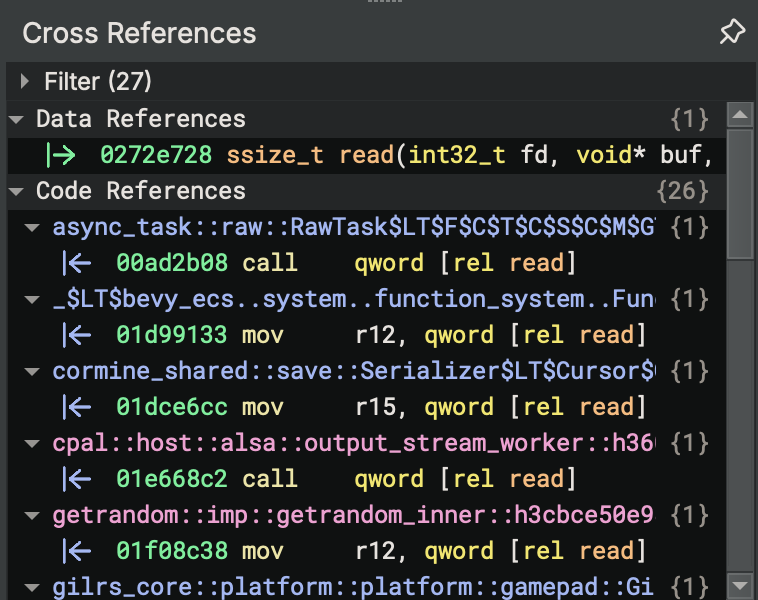Select the getrandom::imp::getrandom_inner function row
758x600 pixels.
click(x=367, y=515)
